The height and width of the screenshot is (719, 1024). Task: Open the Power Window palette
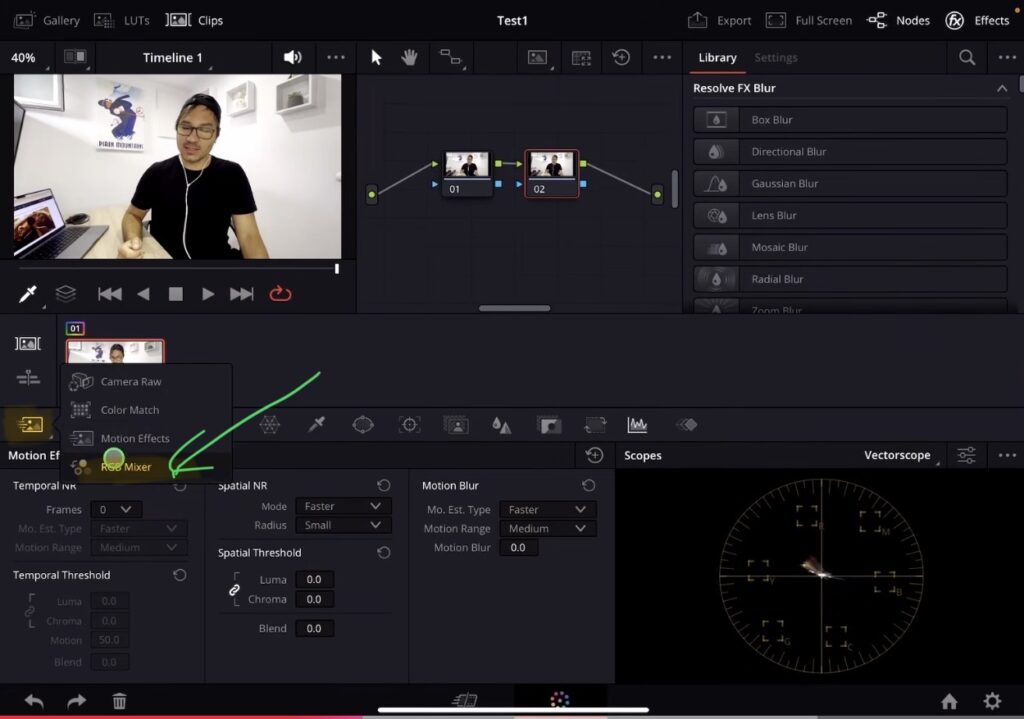point(363,425)
